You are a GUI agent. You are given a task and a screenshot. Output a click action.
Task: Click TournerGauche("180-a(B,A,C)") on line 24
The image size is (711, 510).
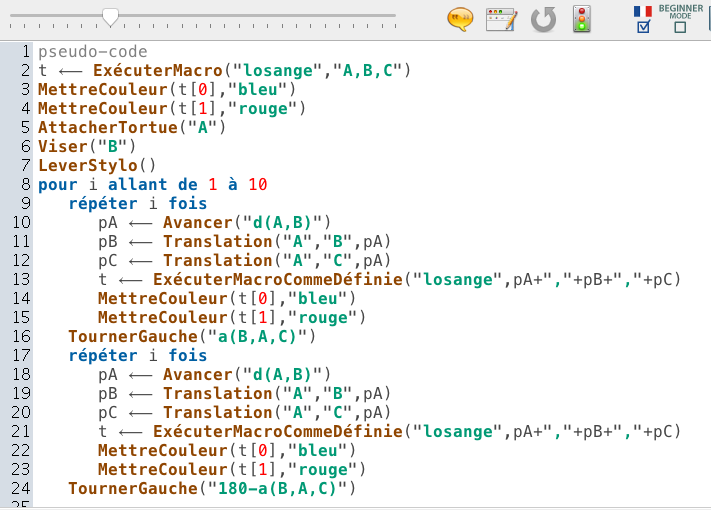pos(212,488)
